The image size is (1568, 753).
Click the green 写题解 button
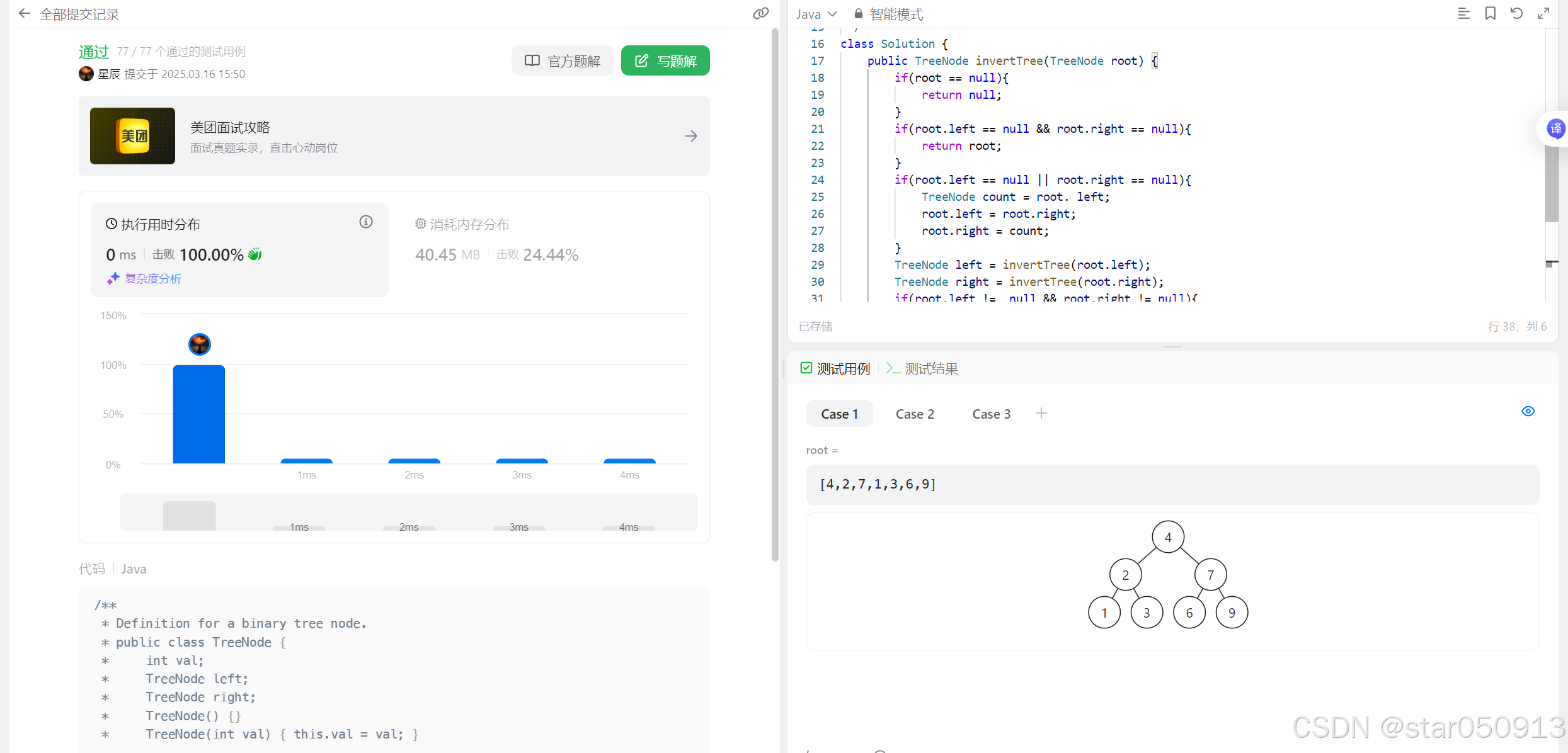pos(665,61)
